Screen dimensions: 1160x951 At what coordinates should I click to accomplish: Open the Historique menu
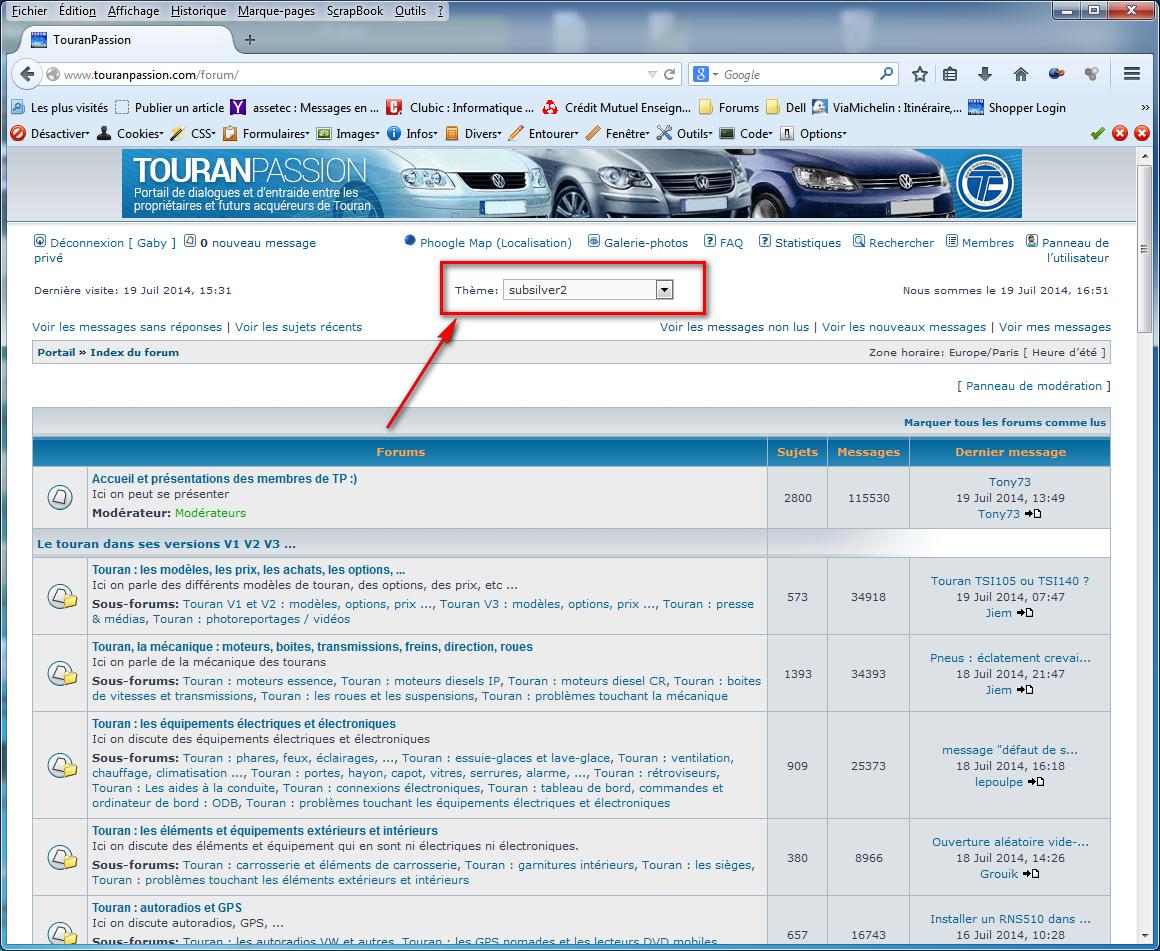point(198,11)
